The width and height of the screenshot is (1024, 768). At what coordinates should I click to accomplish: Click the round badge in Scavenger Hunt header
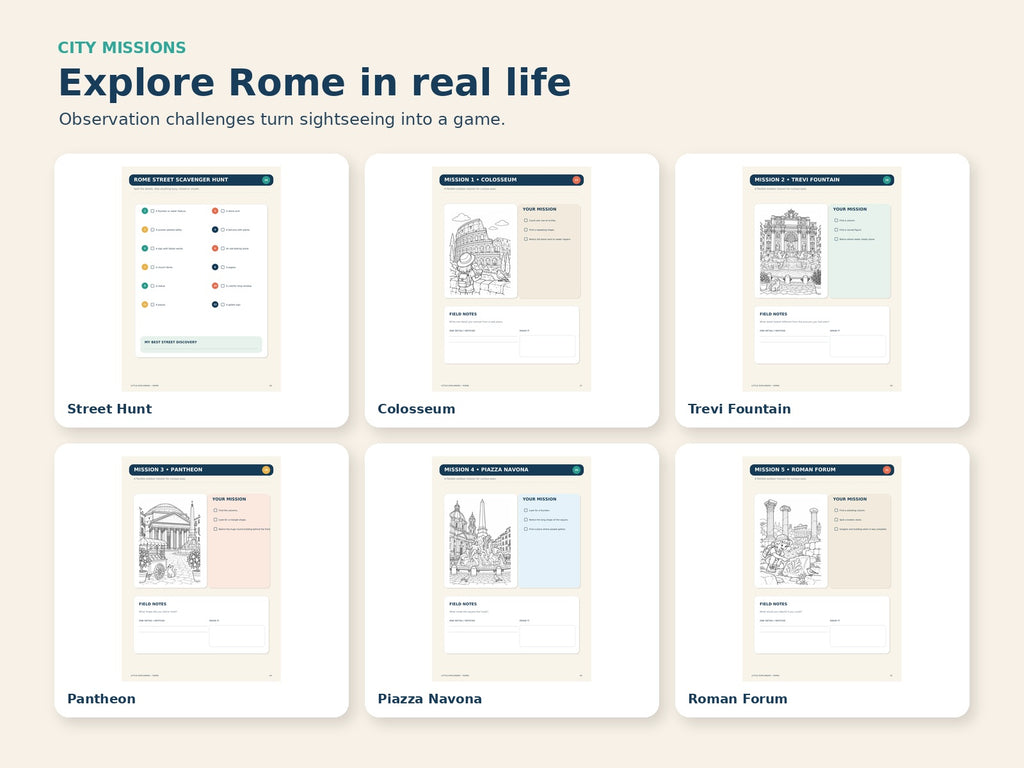(266, 180)
